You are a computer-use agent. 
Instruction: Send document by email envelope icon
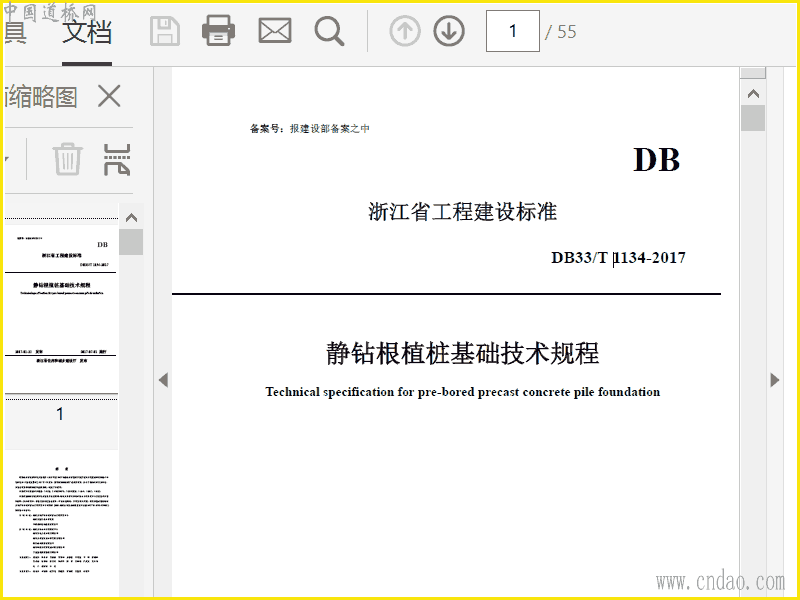[x=274, y=31]
